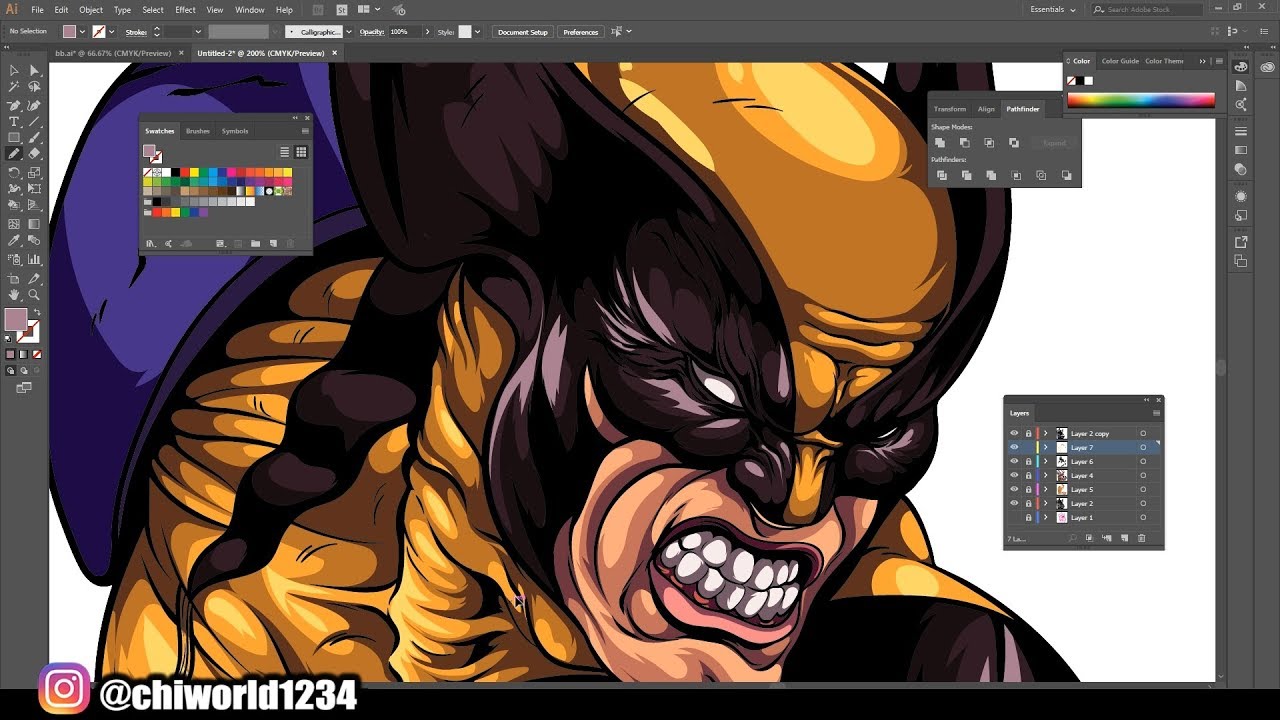This screenshot has height=720, width=1280.
Task: Switch to Transform panel tab
Action: 950,109
